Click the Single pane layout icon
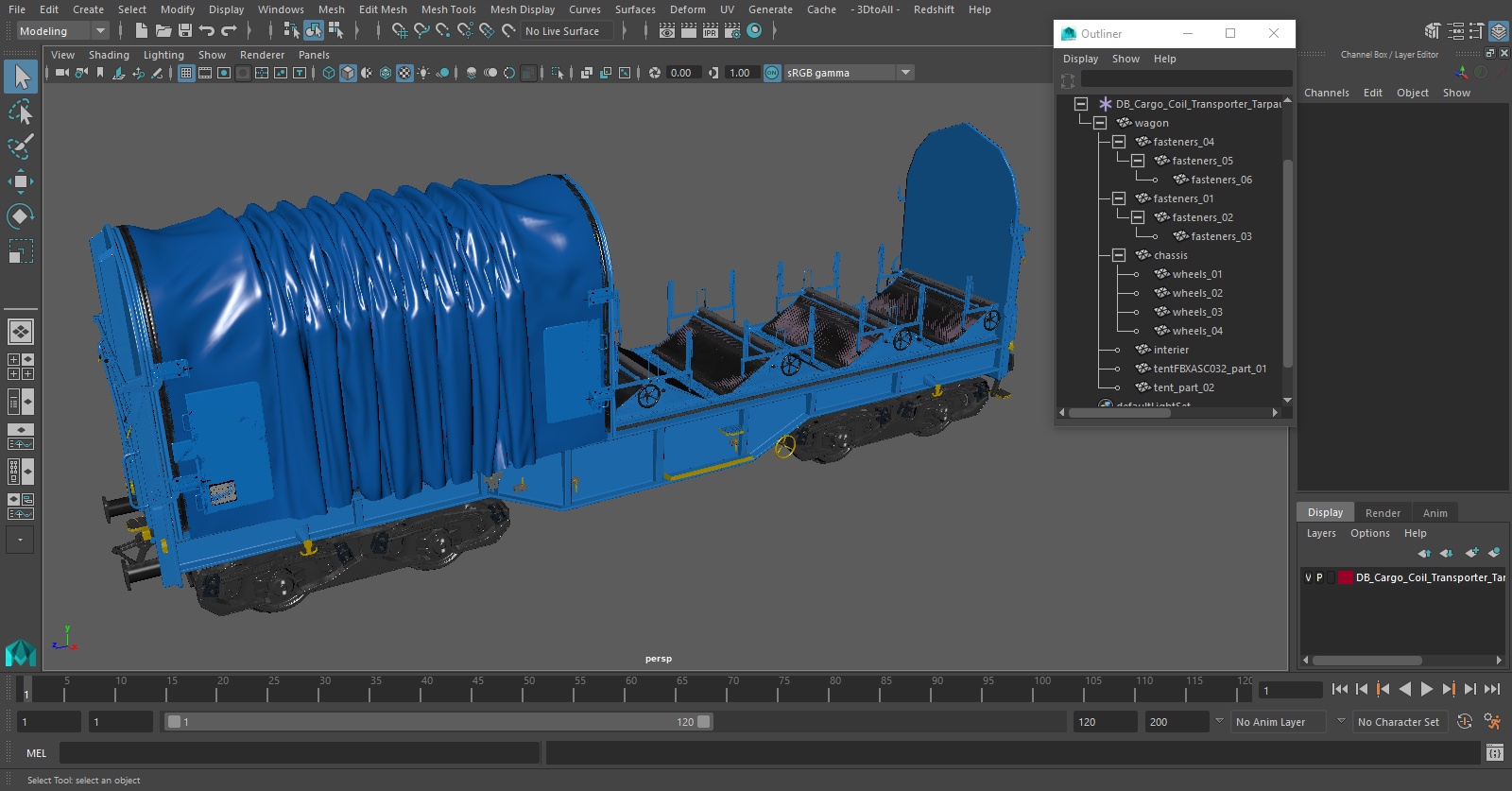The height and width of the screenshot is (791, 1512). click(21, 332)
